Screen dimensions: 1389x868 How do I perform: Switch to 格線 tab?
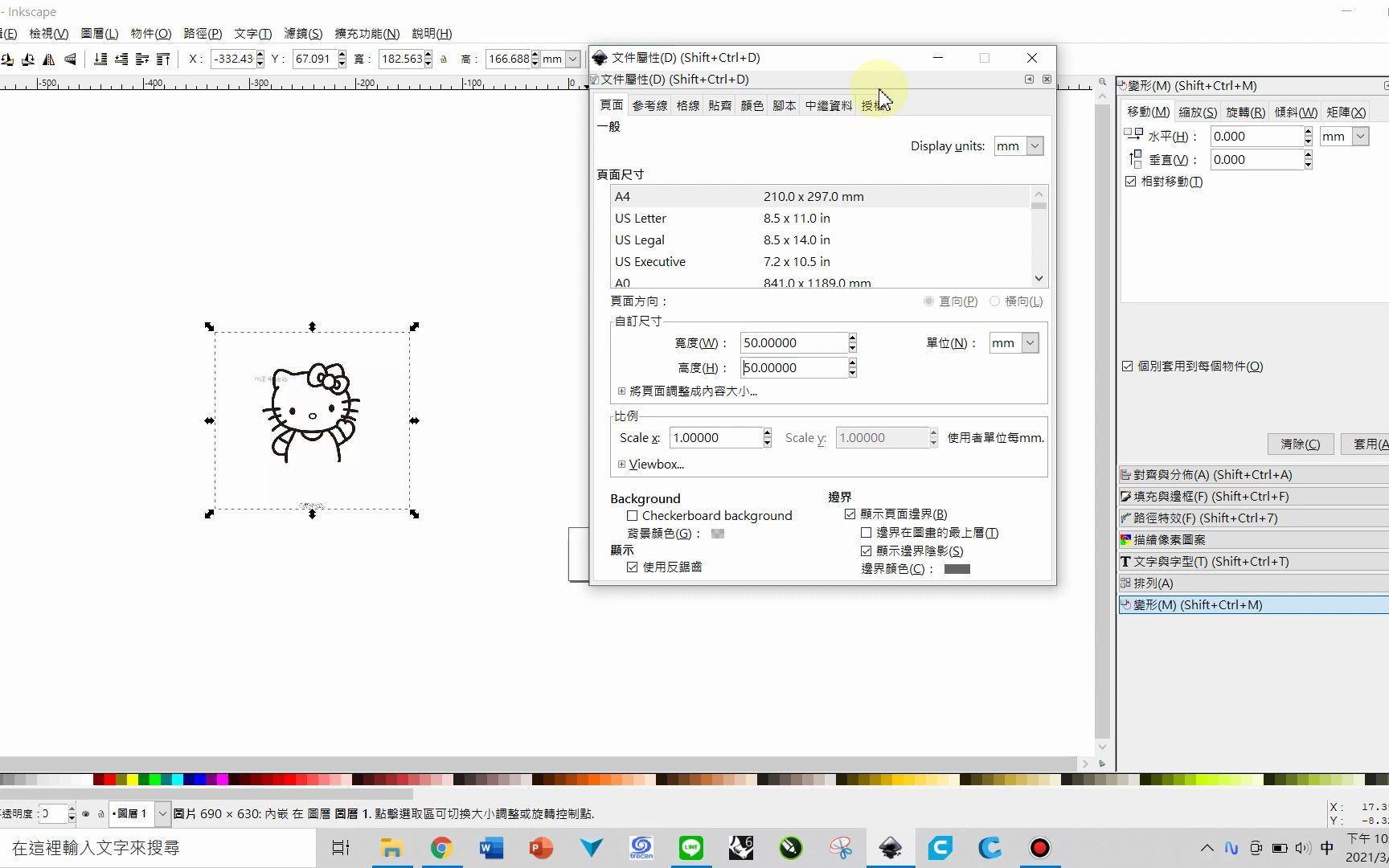(687, 106)
